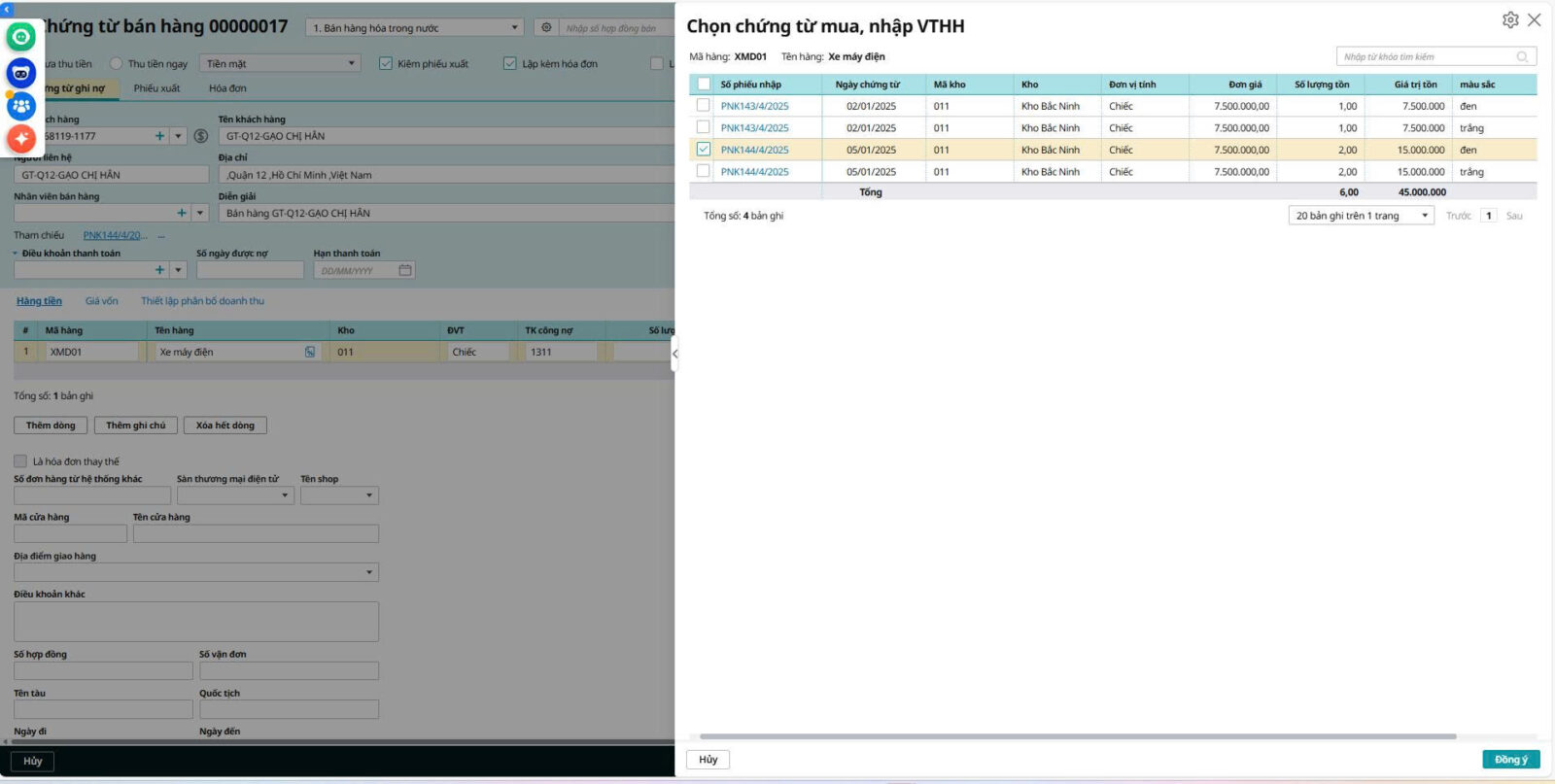1555x784 pixels.
Task: Expand the customer code dropdown arrow
Action: (179, 136)
